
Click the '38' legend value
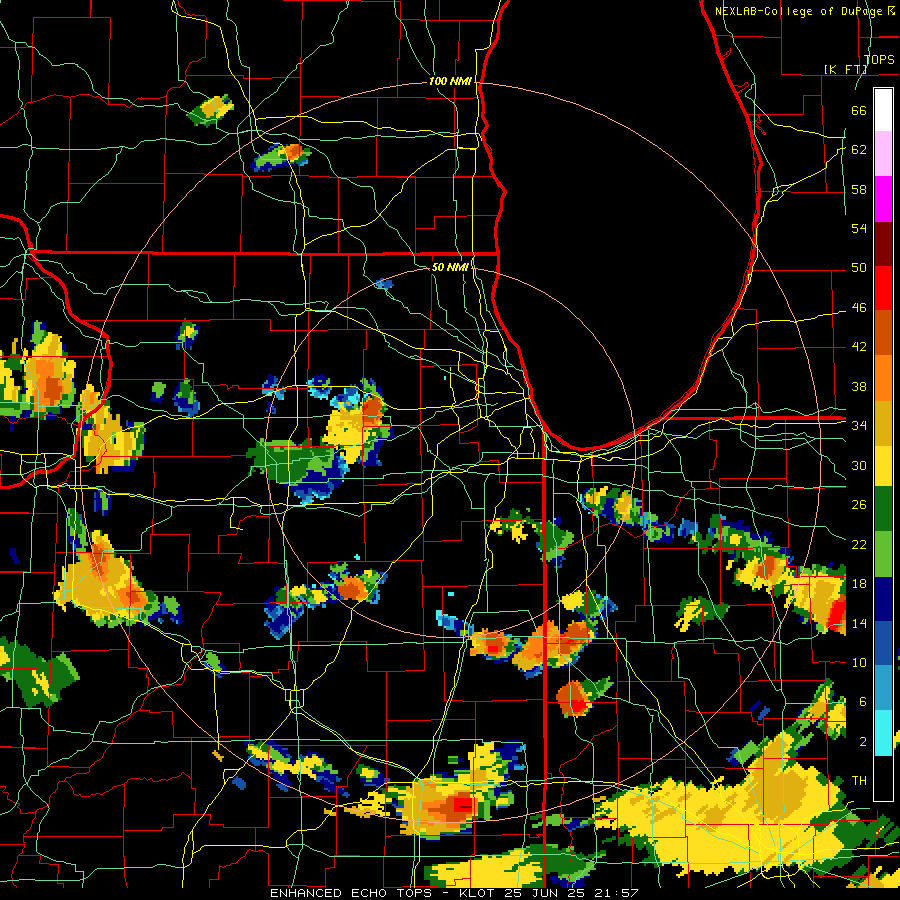859,386
